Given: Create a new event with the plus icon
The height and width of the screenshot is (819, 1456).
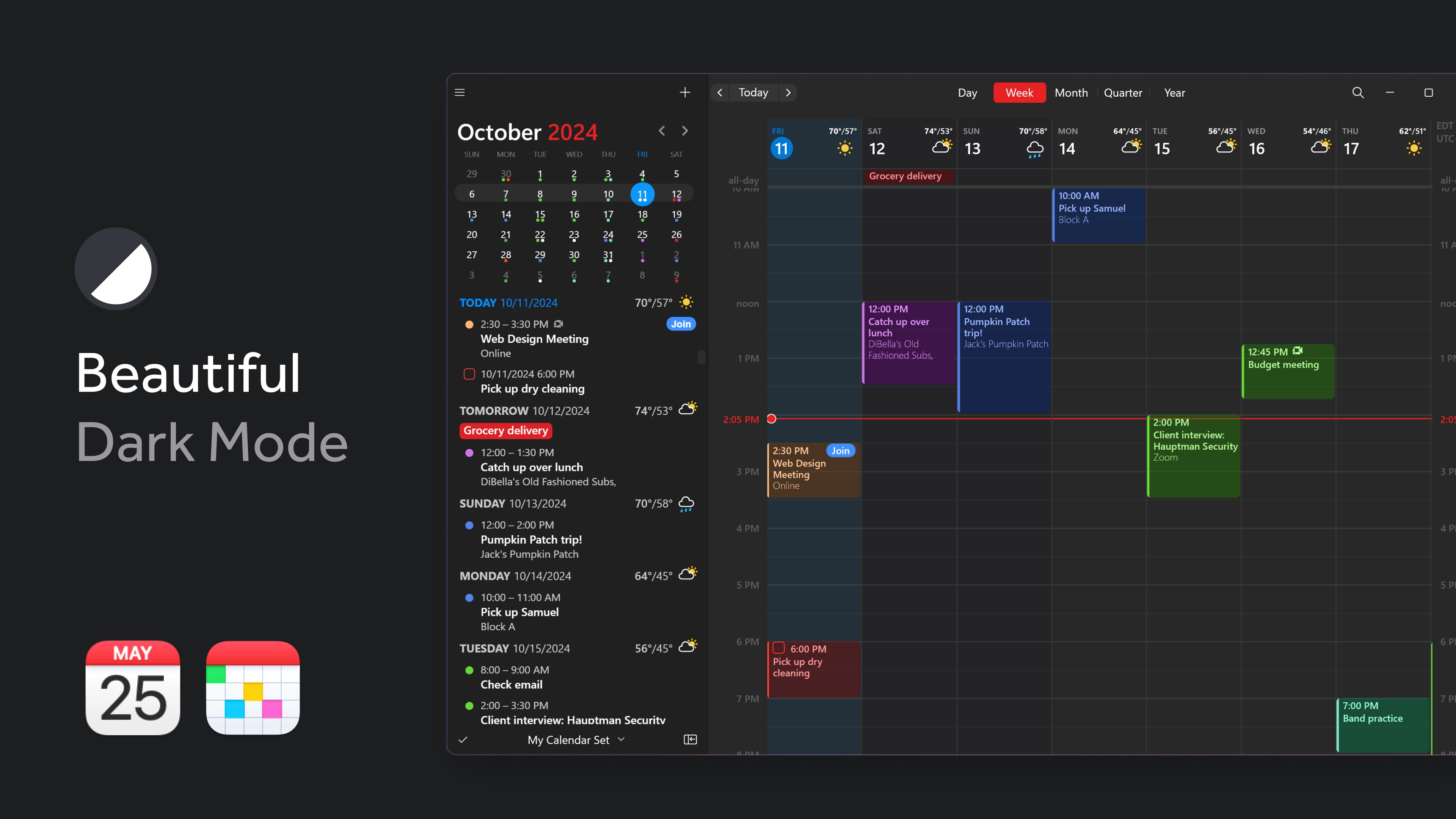Looking at the screenshot, I should [685, 92].
